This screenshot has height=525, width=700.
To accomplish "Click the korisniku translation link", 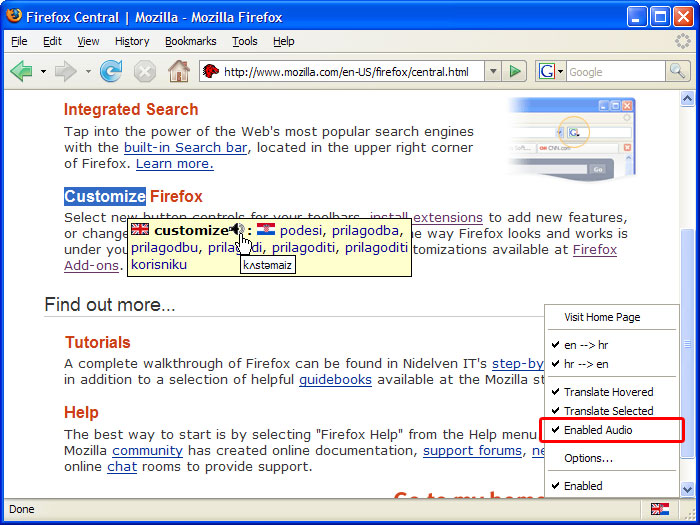I will (x=159, y=264).
